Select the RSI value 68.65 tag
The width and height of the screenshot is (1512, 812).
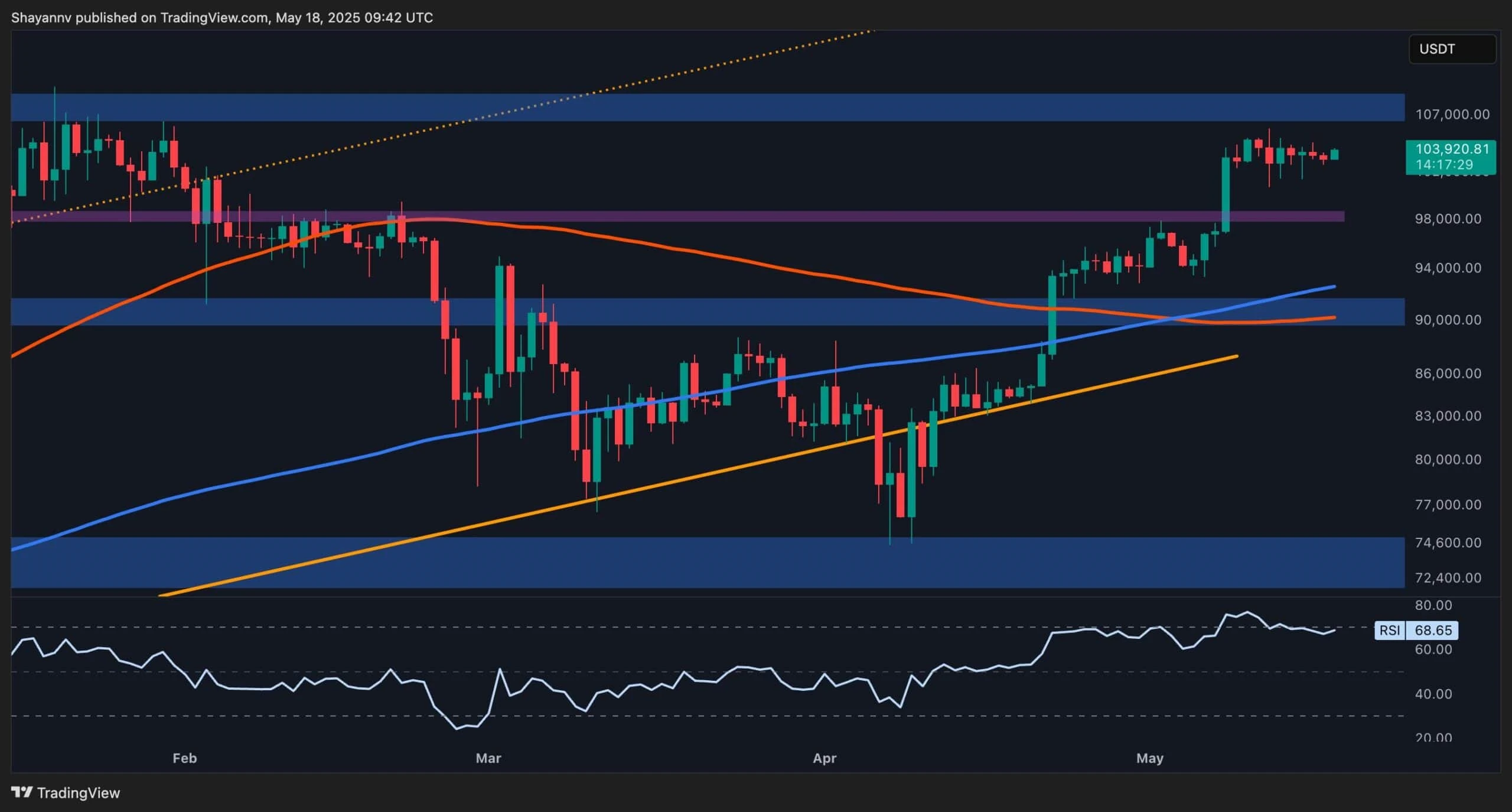[x=1433, y=630]
